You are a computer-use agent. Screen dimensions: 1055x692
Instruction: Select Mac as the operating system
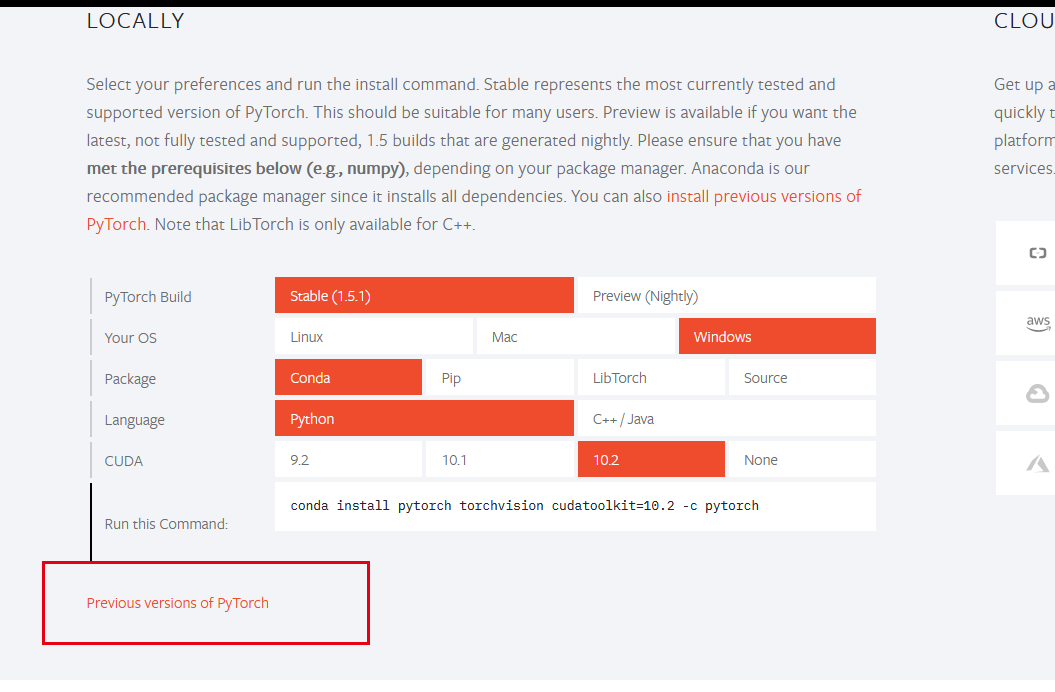coord(575,336)
